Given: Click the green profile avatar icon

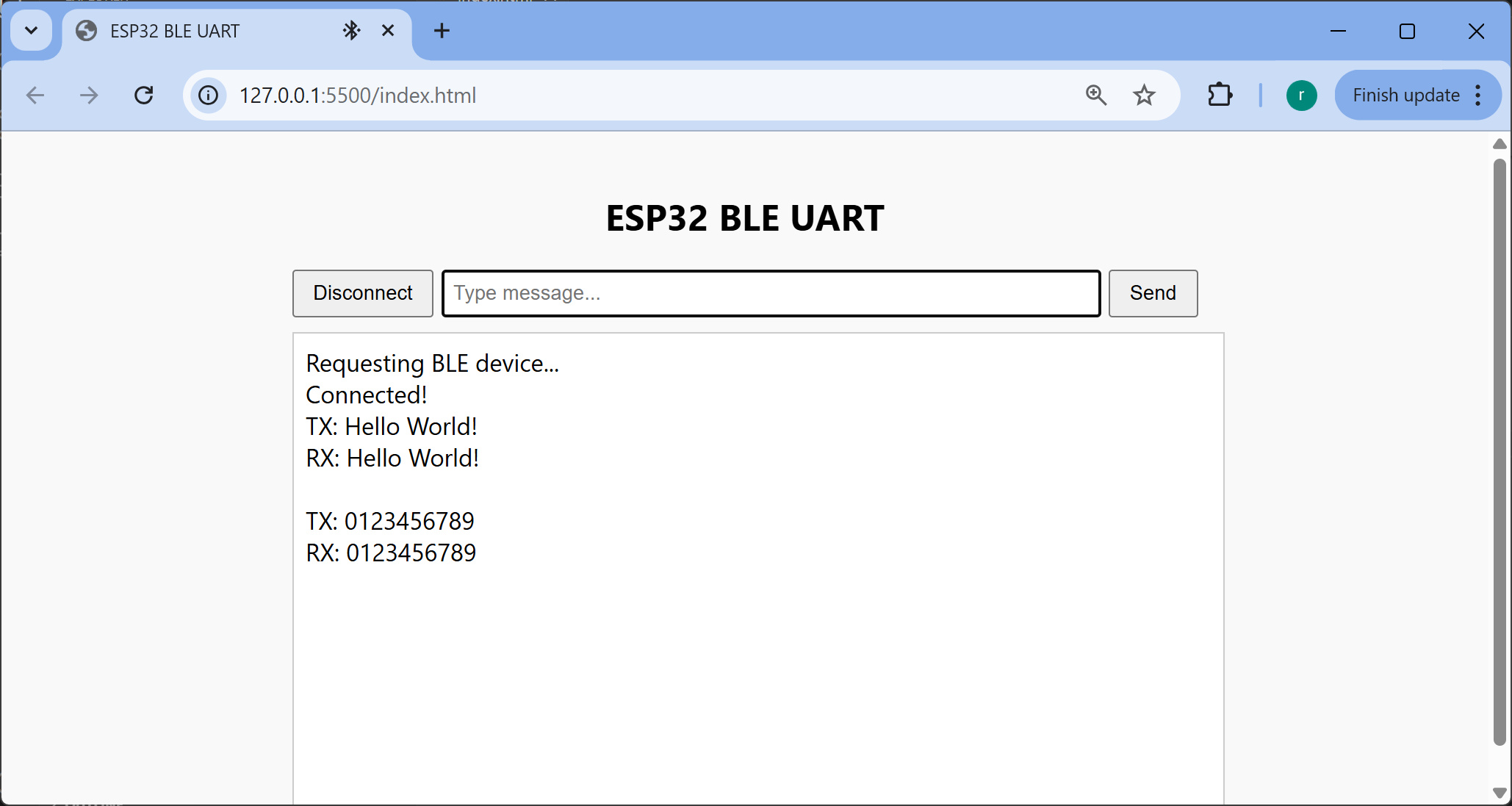Looking at the screenshot, I should 1301,96.
